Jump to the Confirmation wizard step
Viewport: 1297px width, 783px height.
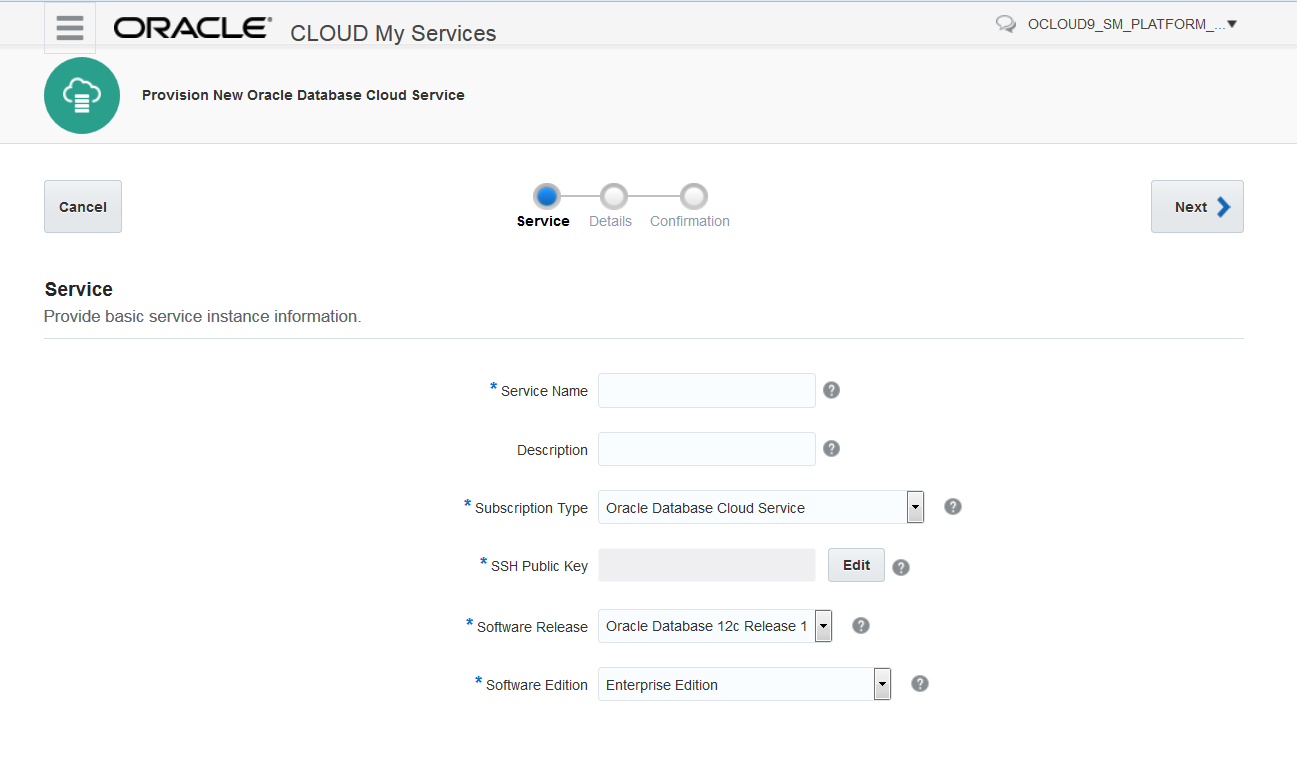click(x=693, y=196)
